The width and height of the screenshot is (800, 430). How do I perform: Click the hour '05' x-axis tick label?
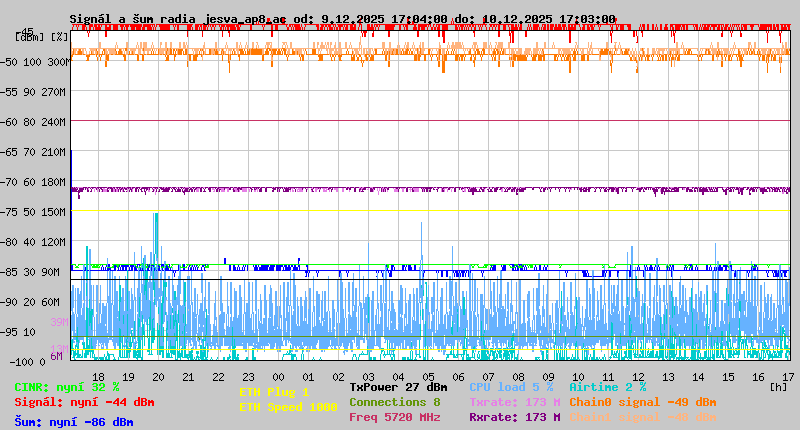click(x=429, y=377)
